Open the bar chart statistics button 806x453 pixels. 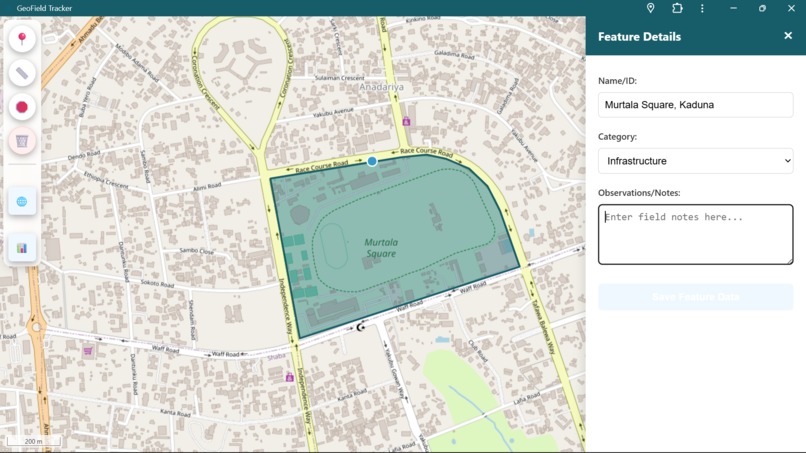click(22, 248)
